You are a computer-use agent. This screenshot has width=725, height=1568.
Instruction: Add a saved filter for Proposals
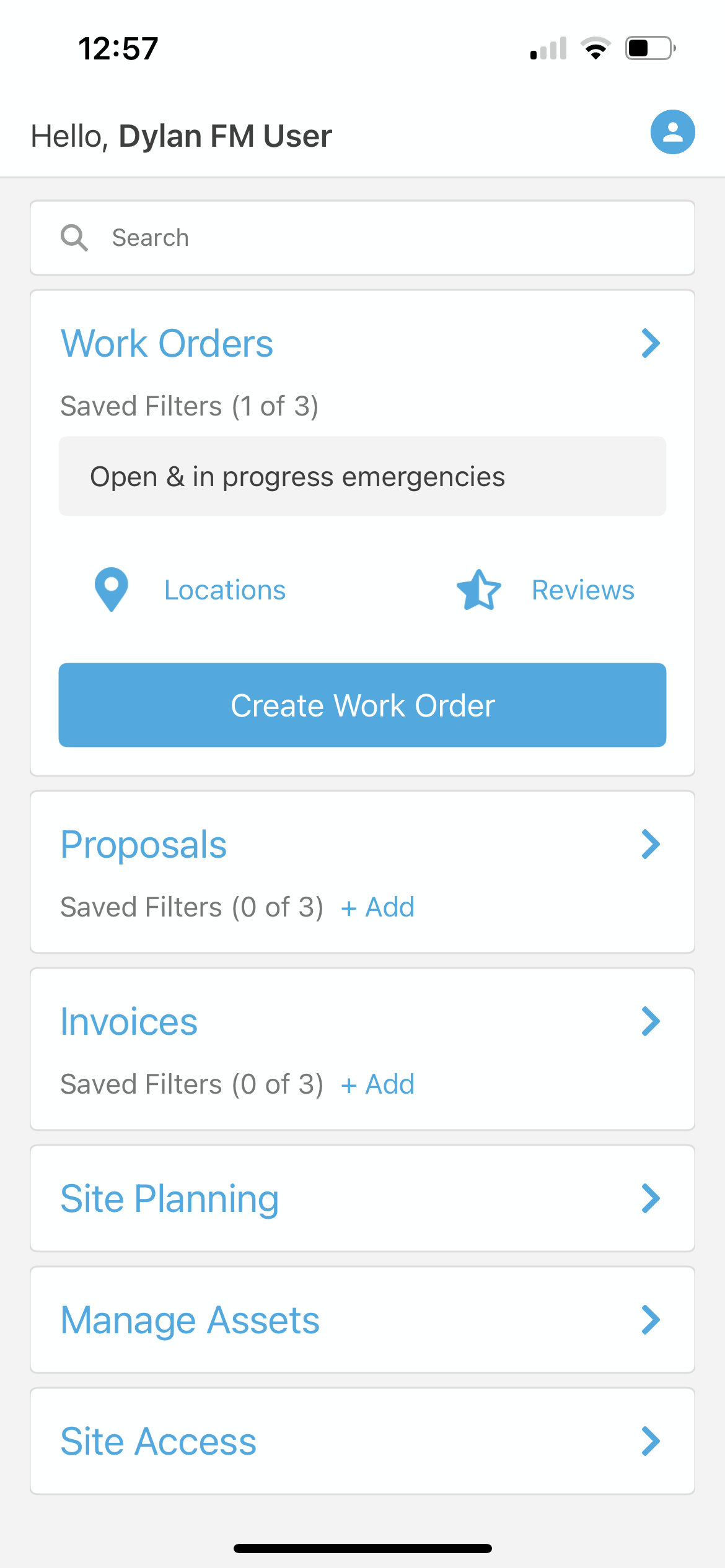click(377, 907)
